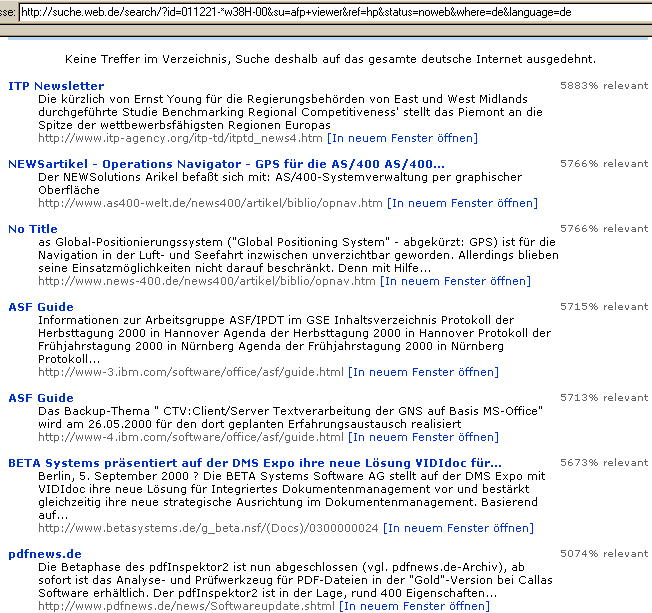
Task: Open the No Title search result
Action: 33,229
